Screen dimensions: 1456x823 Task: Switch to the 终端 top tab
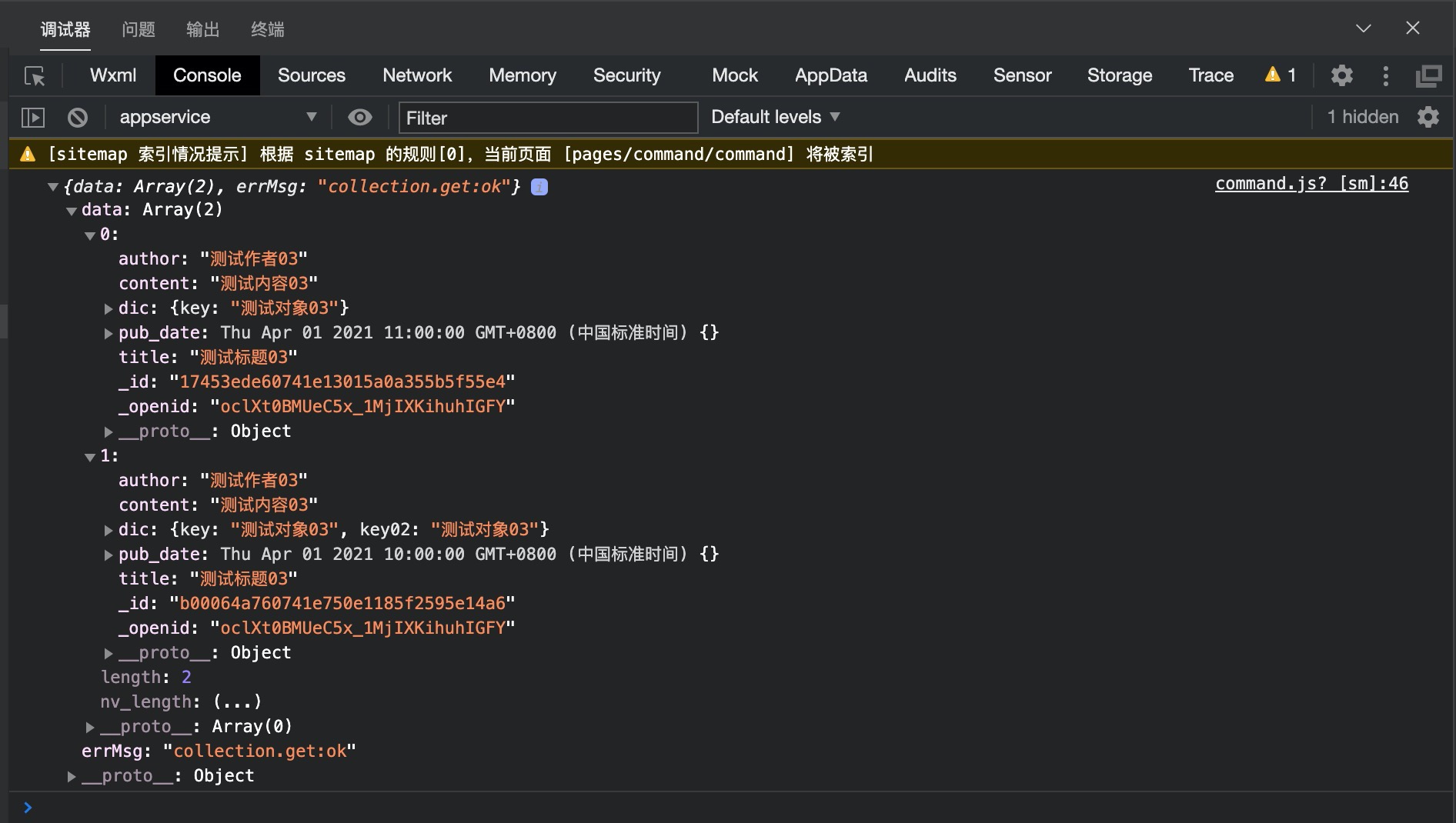click(268, 29)
